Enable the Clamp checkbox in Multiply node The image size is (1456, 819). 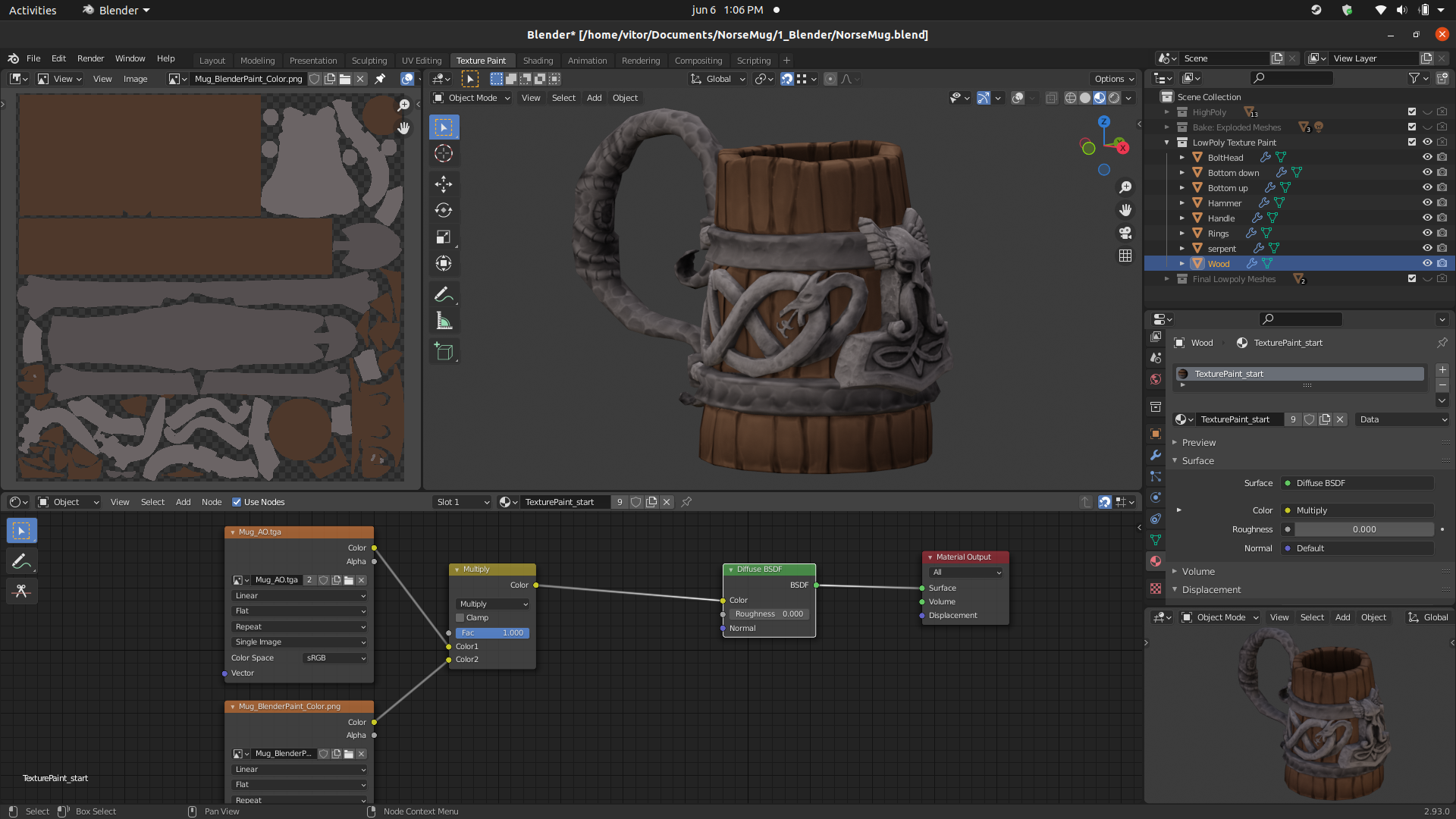[460, 618]
